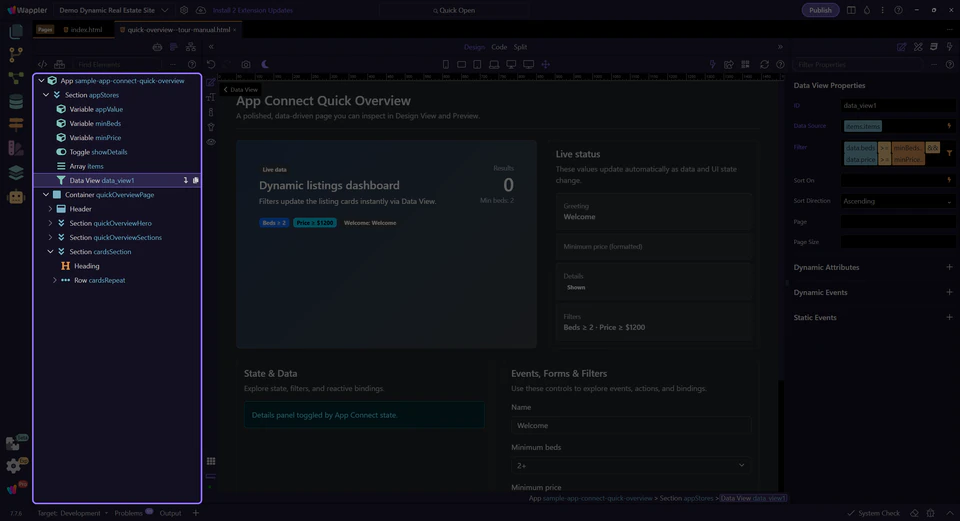Image resolution: width=960 pixels, height=521 pixels.
Task: Open the design tools crossed-pencil icon in Properties
Action: 918,47
